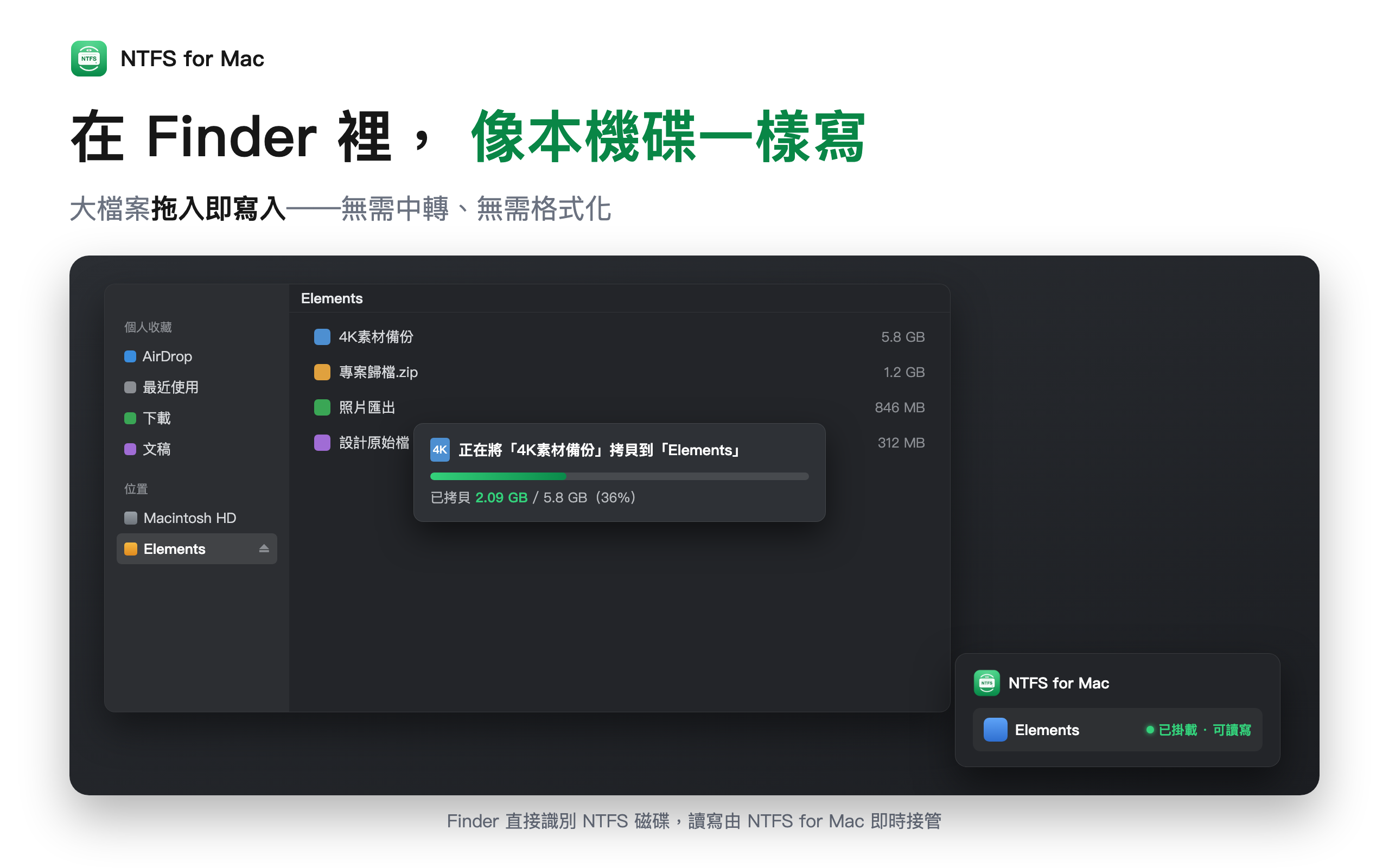1389x868 pixels.
Task: Click the NTFS for Mac panel title
Action: (x=1059, y=683)
